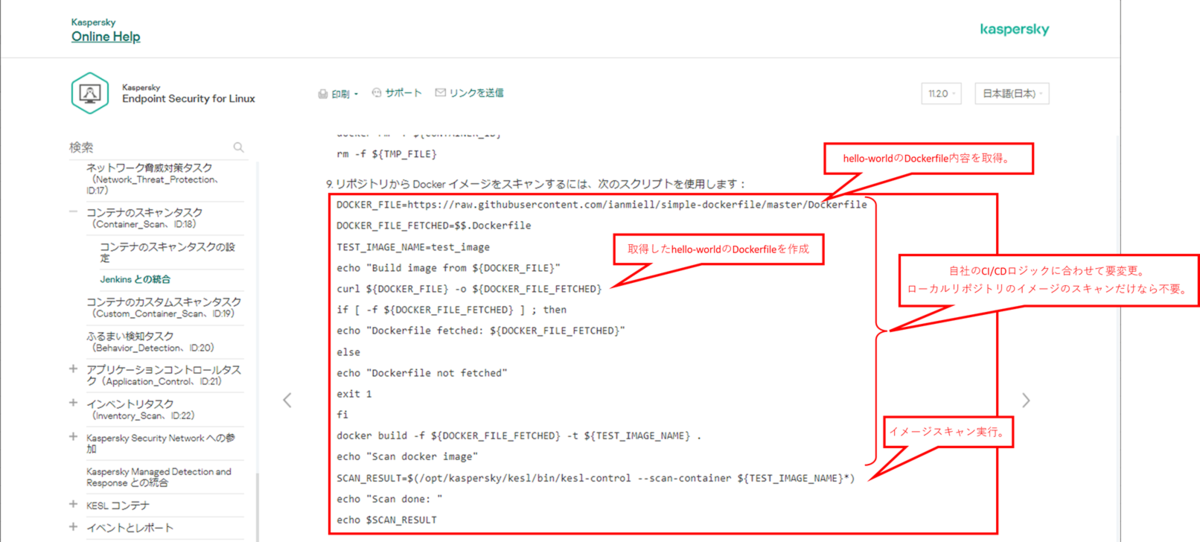The width and height of the screenshot is (1200, 542).
Task: Collapse the コンテナのスキャンタスク node
Action: click(74, 212)
